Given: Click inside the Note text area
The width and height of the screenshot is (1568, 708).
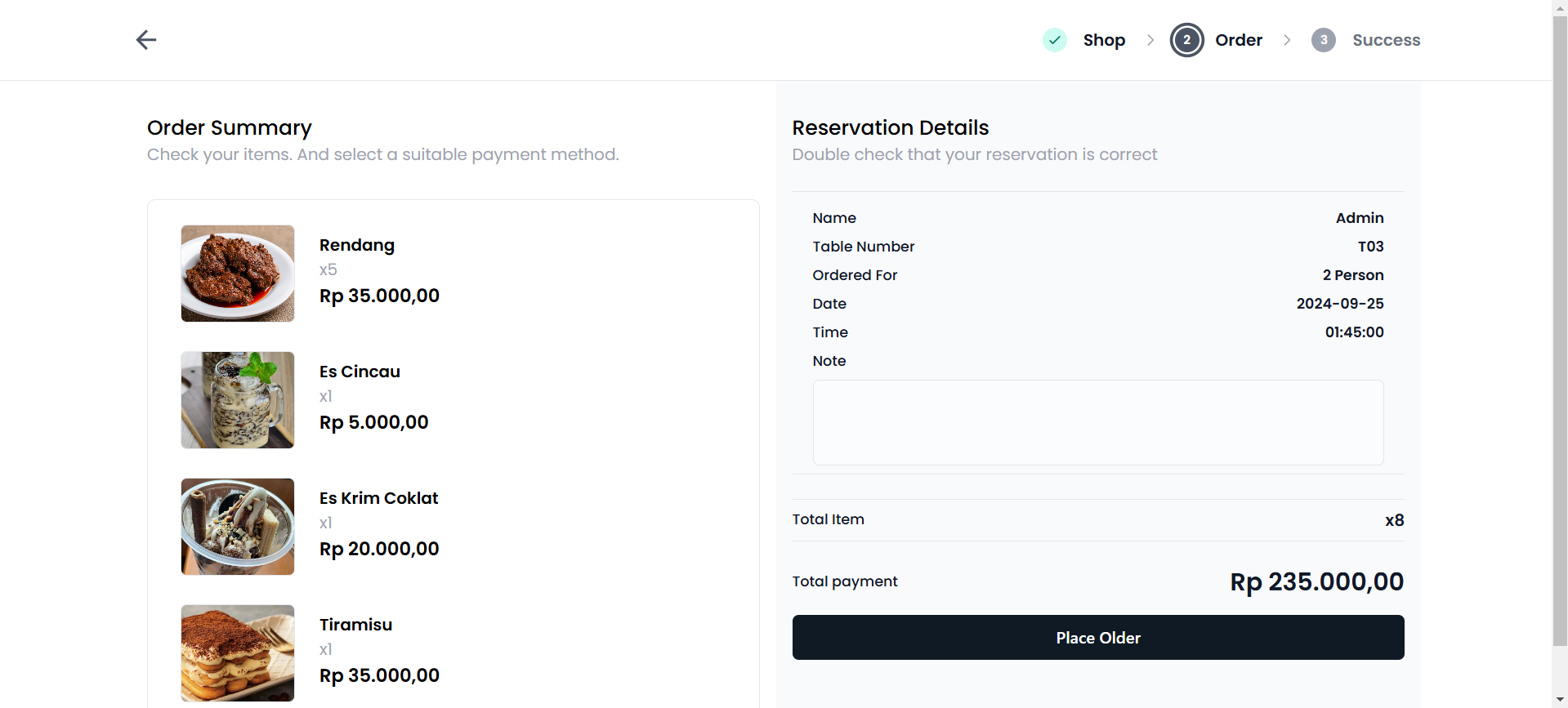Looking at the screenshot, I should click(1097, 422).
